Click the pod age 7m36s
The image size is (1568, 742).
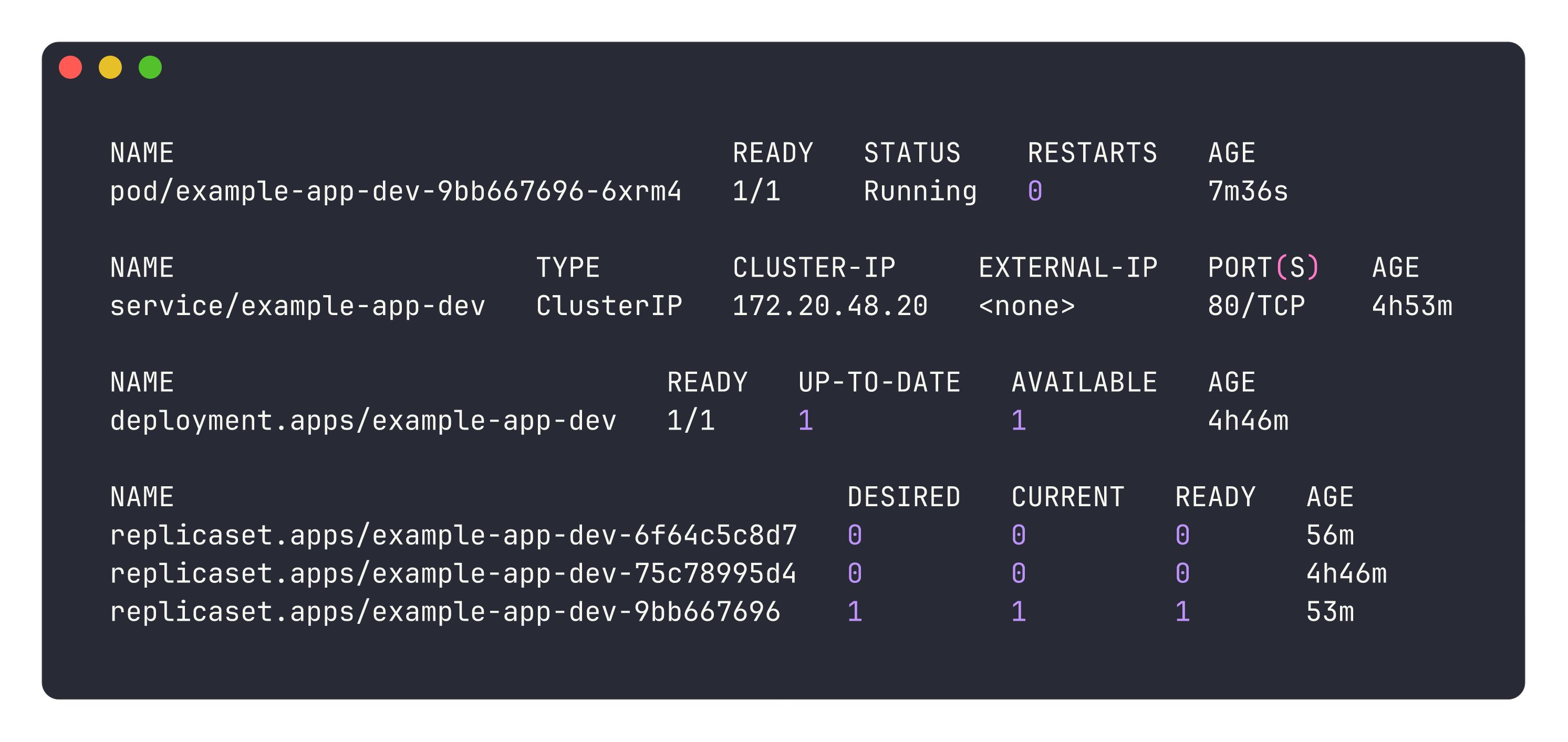click(1248, 191)
